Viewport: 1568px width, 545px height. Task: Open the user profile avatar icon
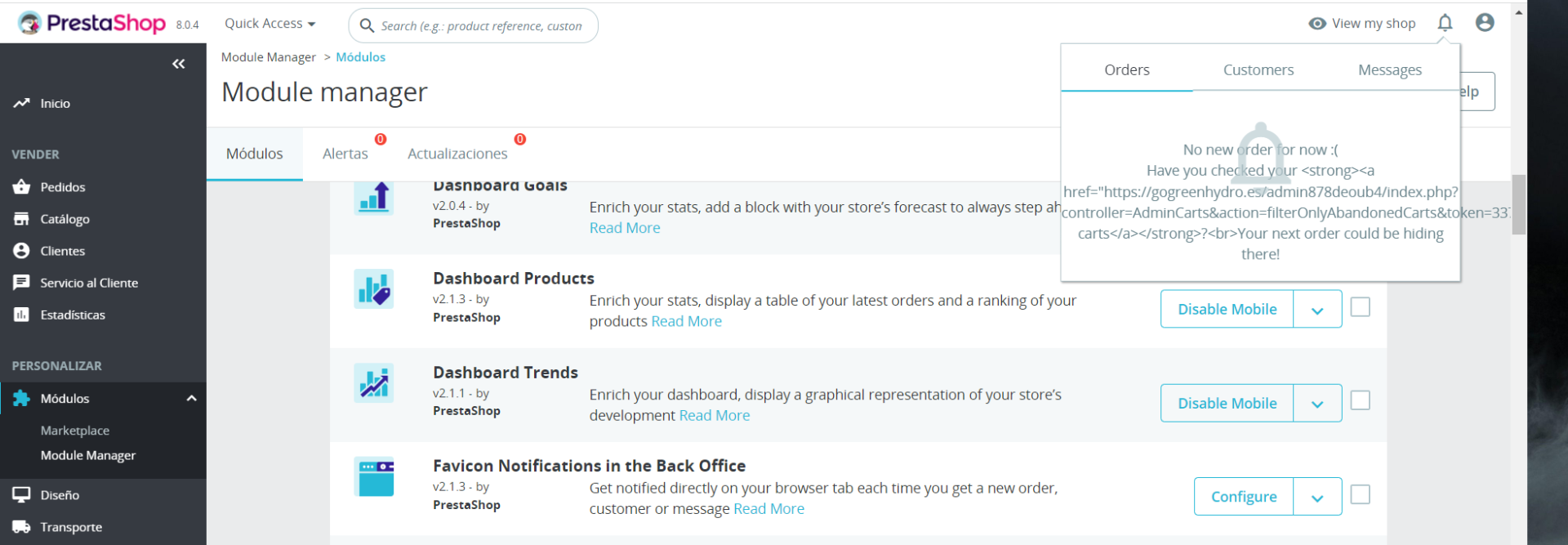pyautogui.click(x=1485, y=23)
